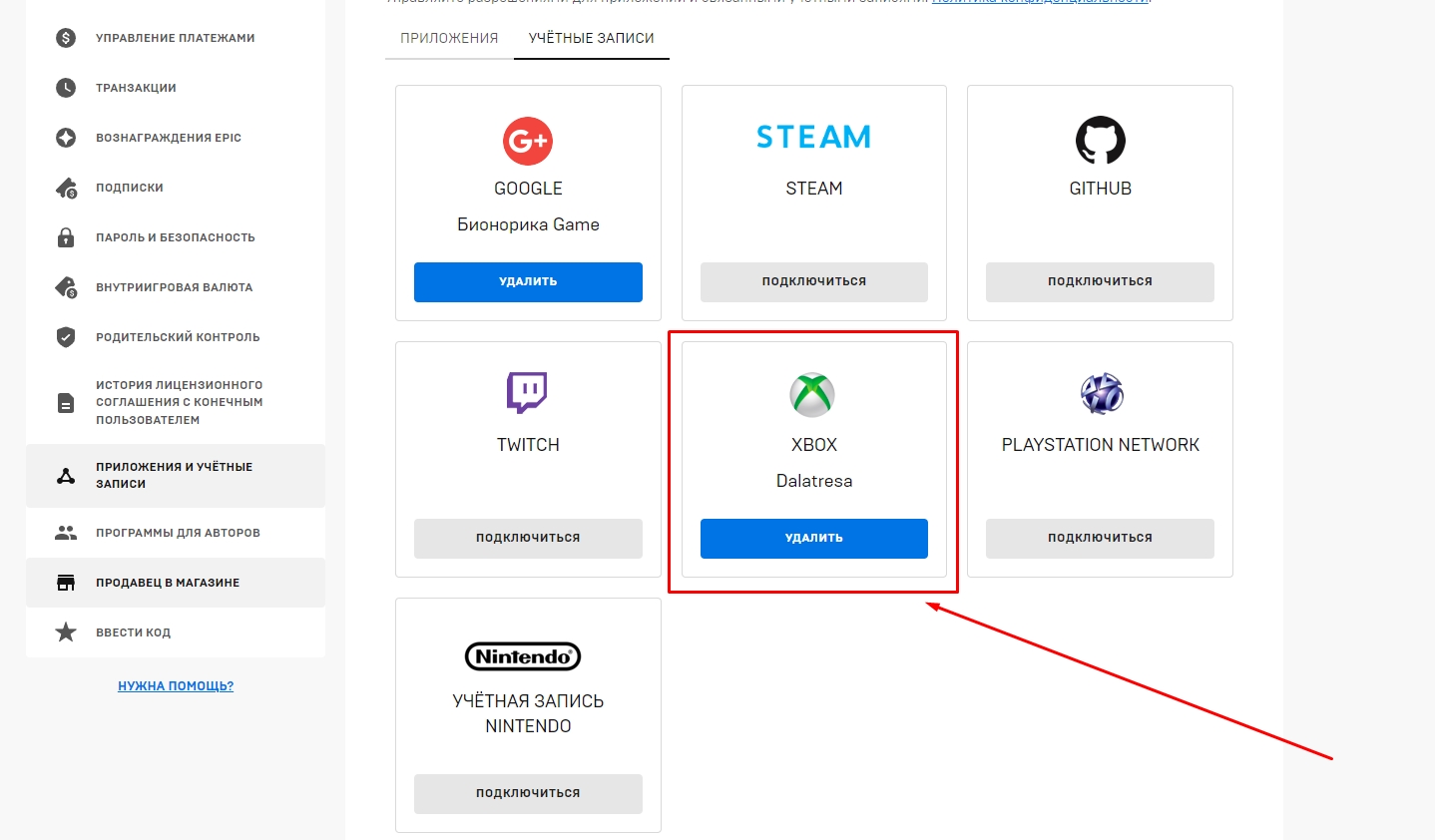Viewport: 1435px width, 840px height.
Task: Click the padlock icon for password and security
Action: pyautogui.click(x=66, y=237)
